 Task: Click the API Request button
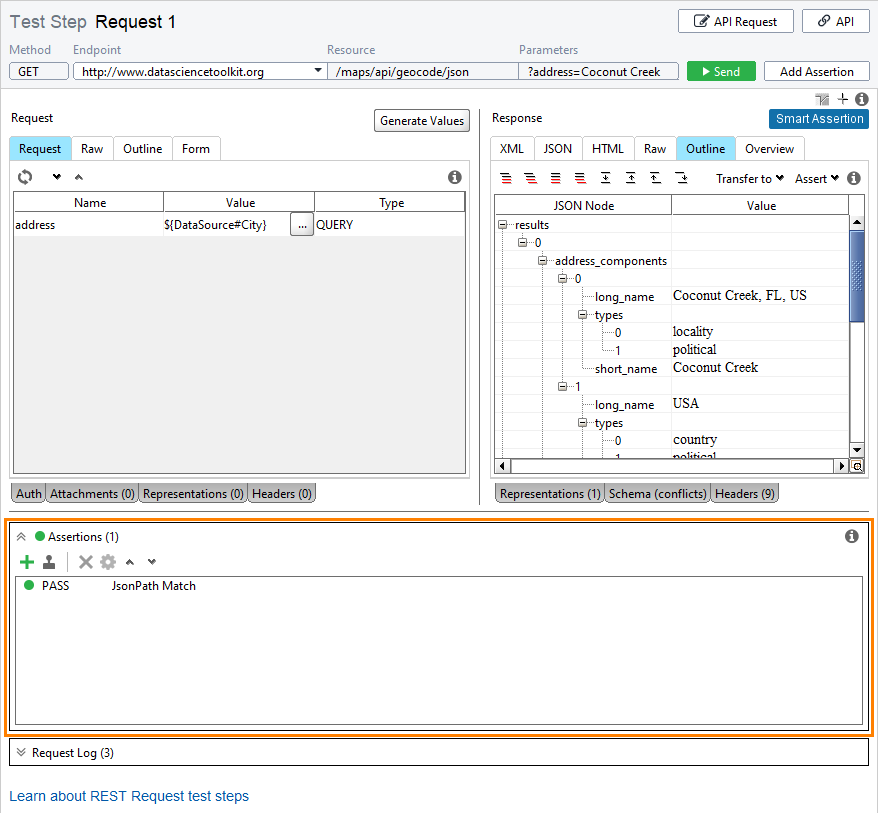[736, 21]
